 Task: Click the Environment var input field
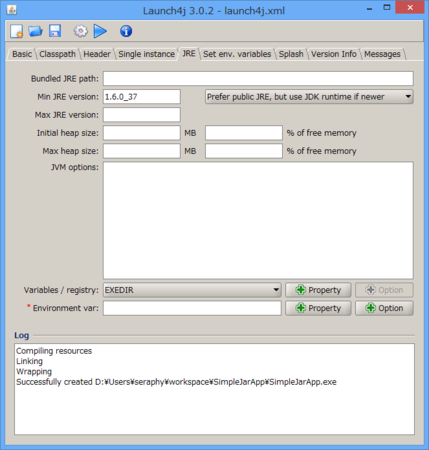[x=192, y=308]
